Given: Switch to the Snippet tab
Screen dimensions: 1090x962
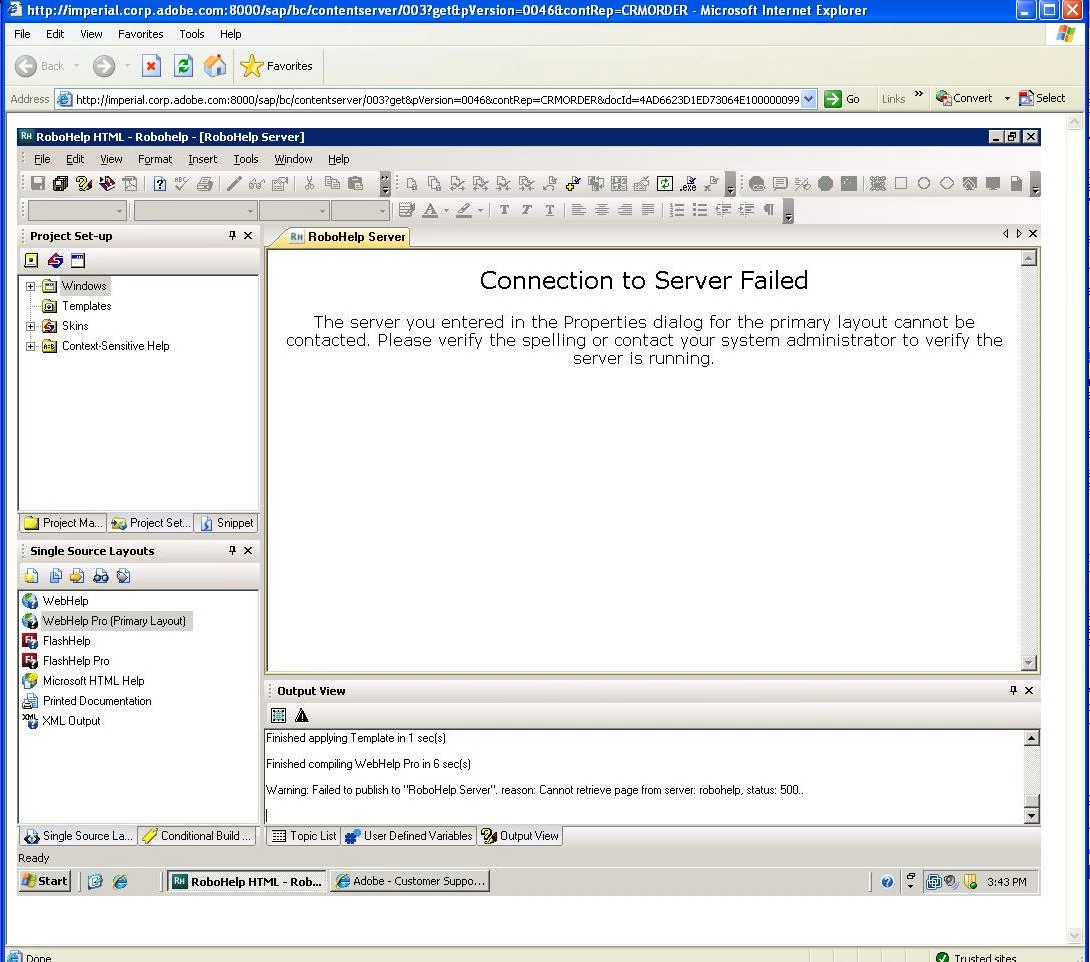Looking at the screenshot, I should point(226,523).
